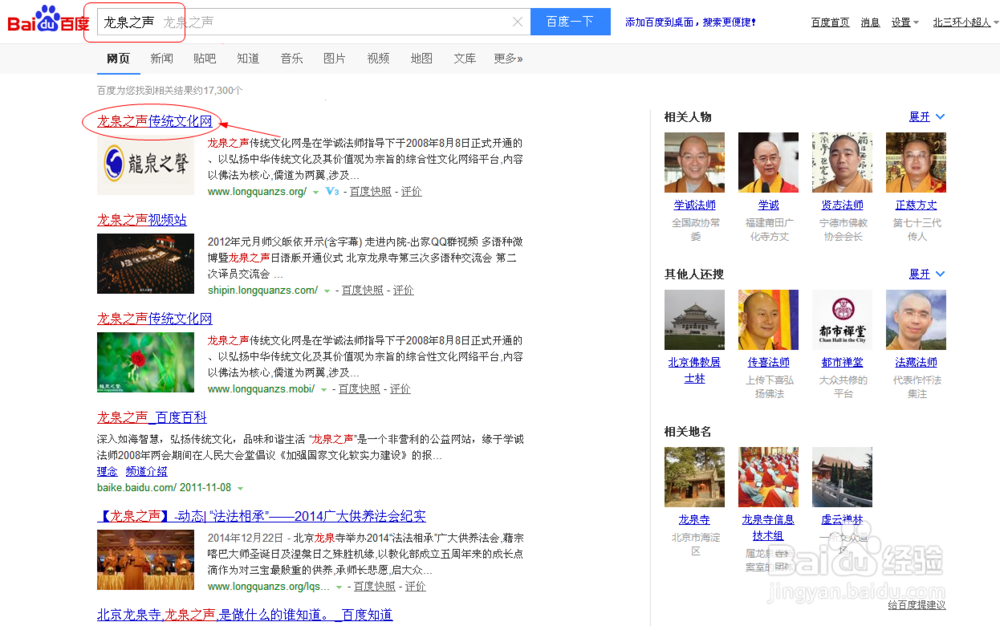Screen dimensions: 1000x626
Task: Open 贤志法师 name link
Action: pyautogui.click(x=842, y=205)
